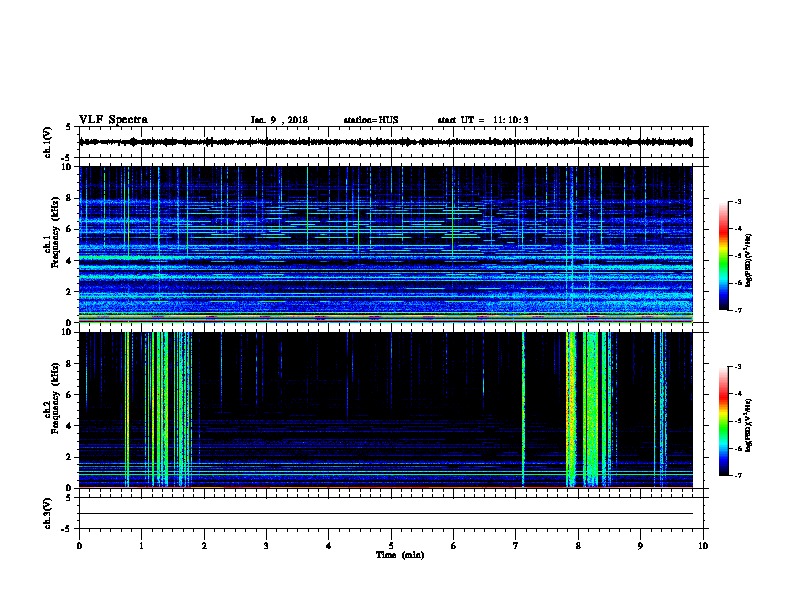Click the "2" kHz tick on ch.2 frequency axis
Image resolution: width=792 pixels, height=612 pixels.
[x=70, y=457]
